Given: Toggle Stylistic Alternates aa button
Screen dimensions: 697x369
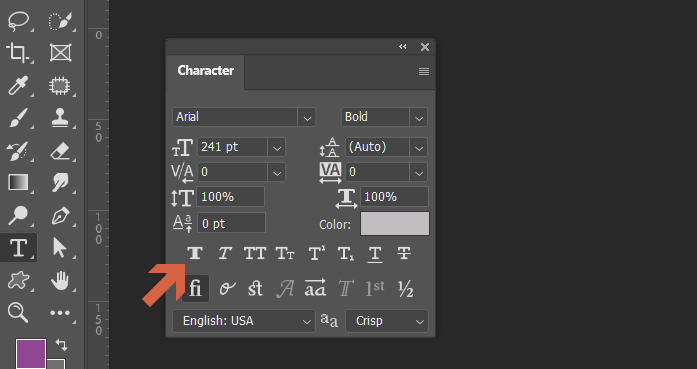Looking at the screenshot, I should pyautogui.click(x=315, y=288).
